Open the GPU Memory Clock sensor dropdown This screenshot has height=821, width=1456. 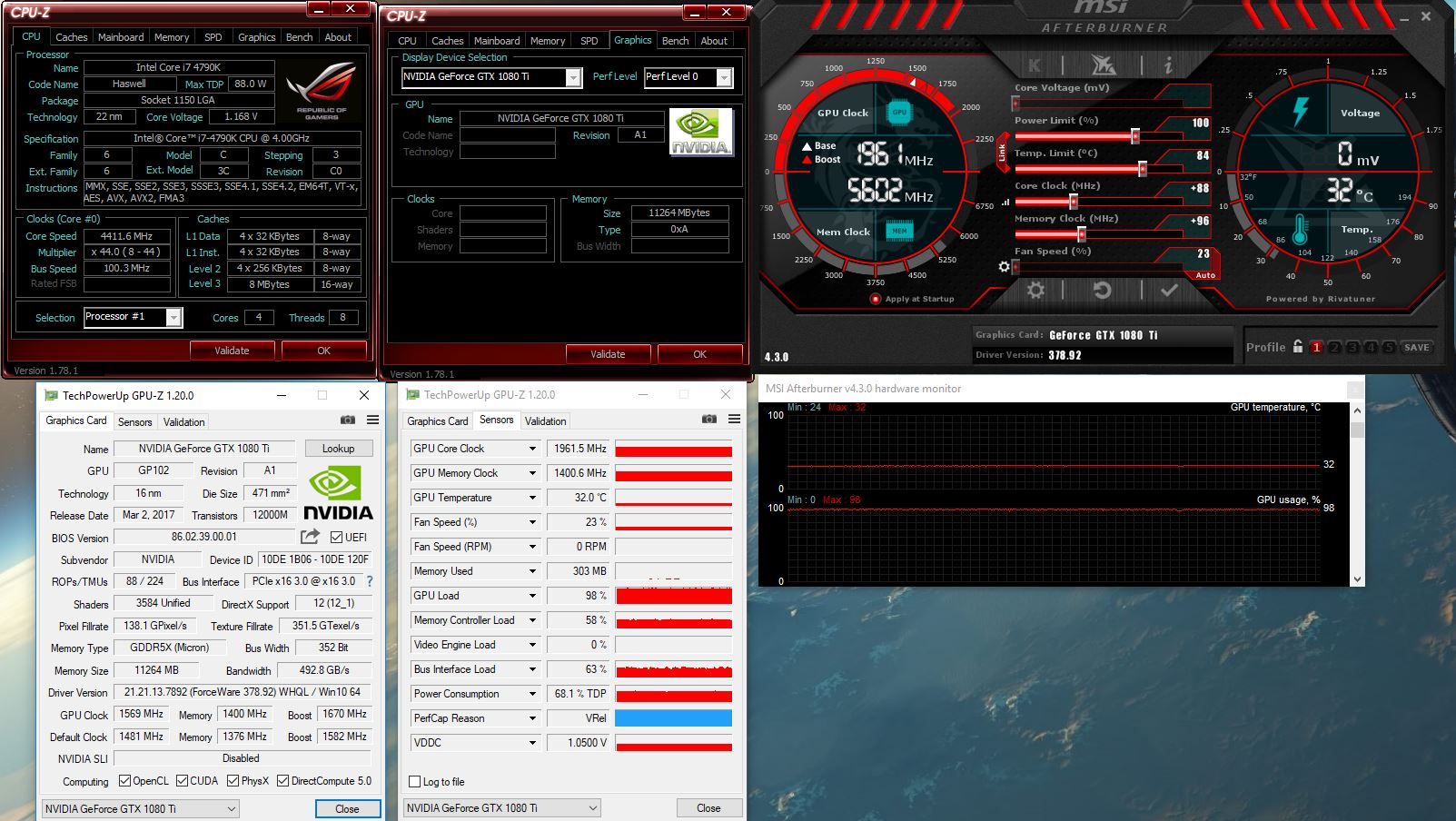pyautogui.click(x=532, y=473)
